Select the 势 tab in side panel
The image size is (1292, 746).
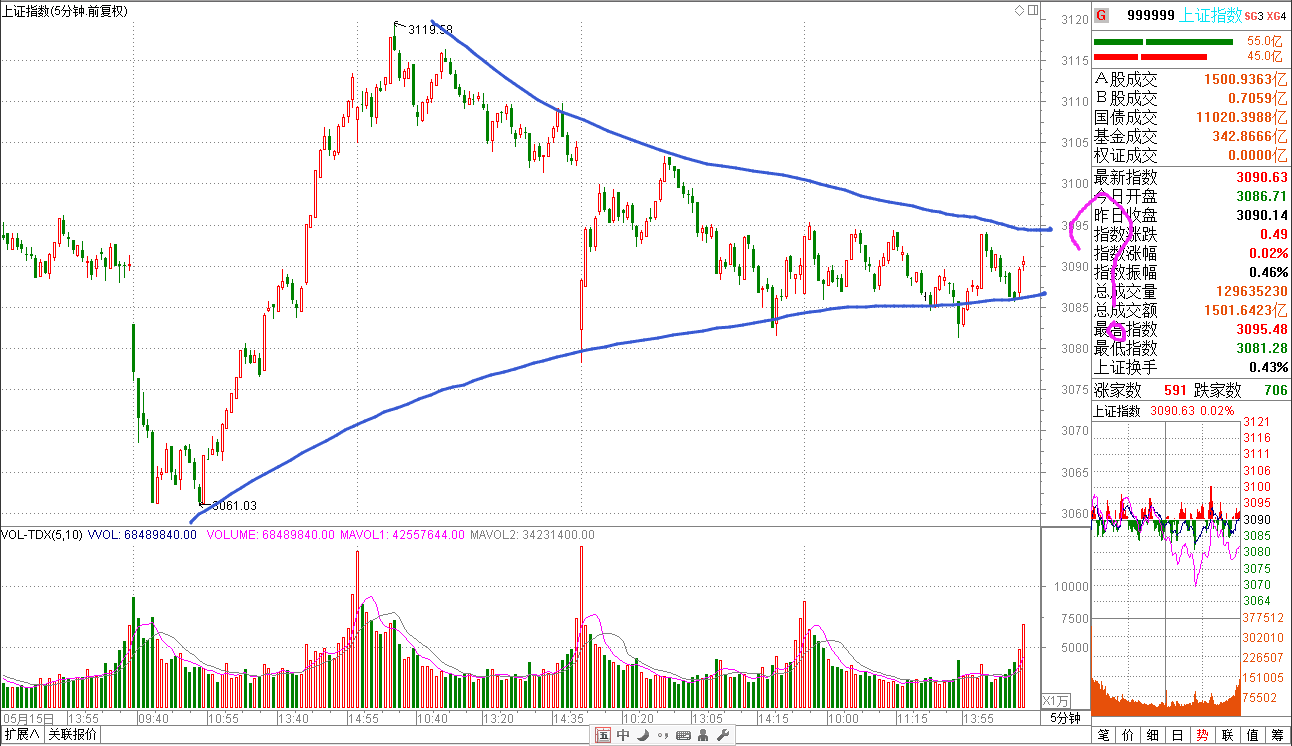click(1201, 735)
